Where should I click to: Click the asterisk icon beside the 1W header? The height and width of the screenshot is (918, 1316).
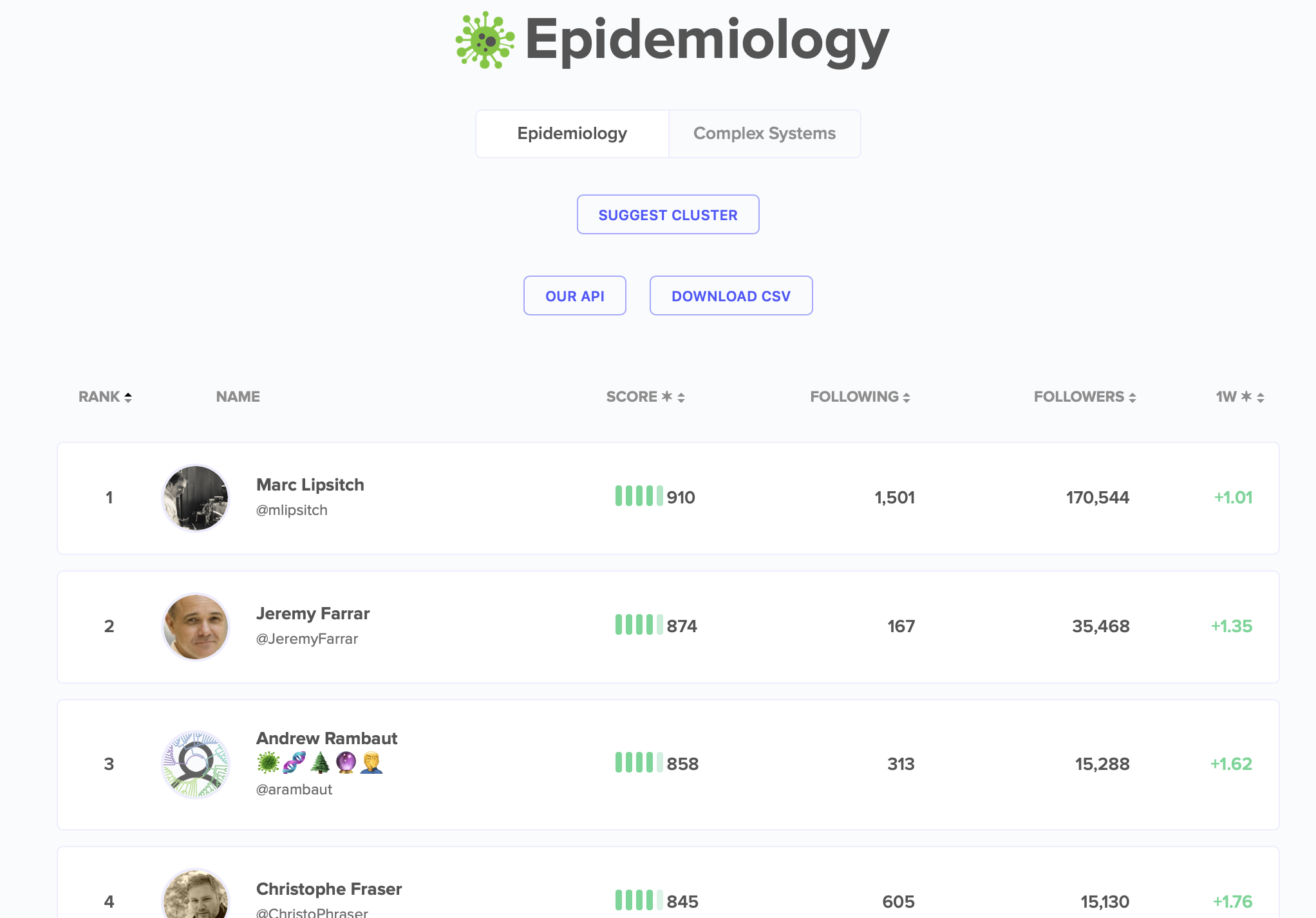tap(1246, 397)
